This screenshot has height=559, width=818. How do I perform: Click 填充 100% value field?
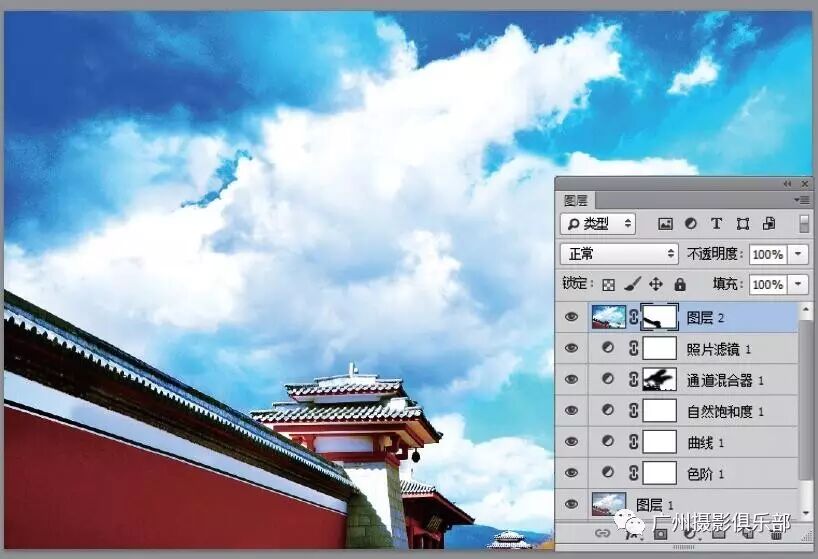[768, 285]
